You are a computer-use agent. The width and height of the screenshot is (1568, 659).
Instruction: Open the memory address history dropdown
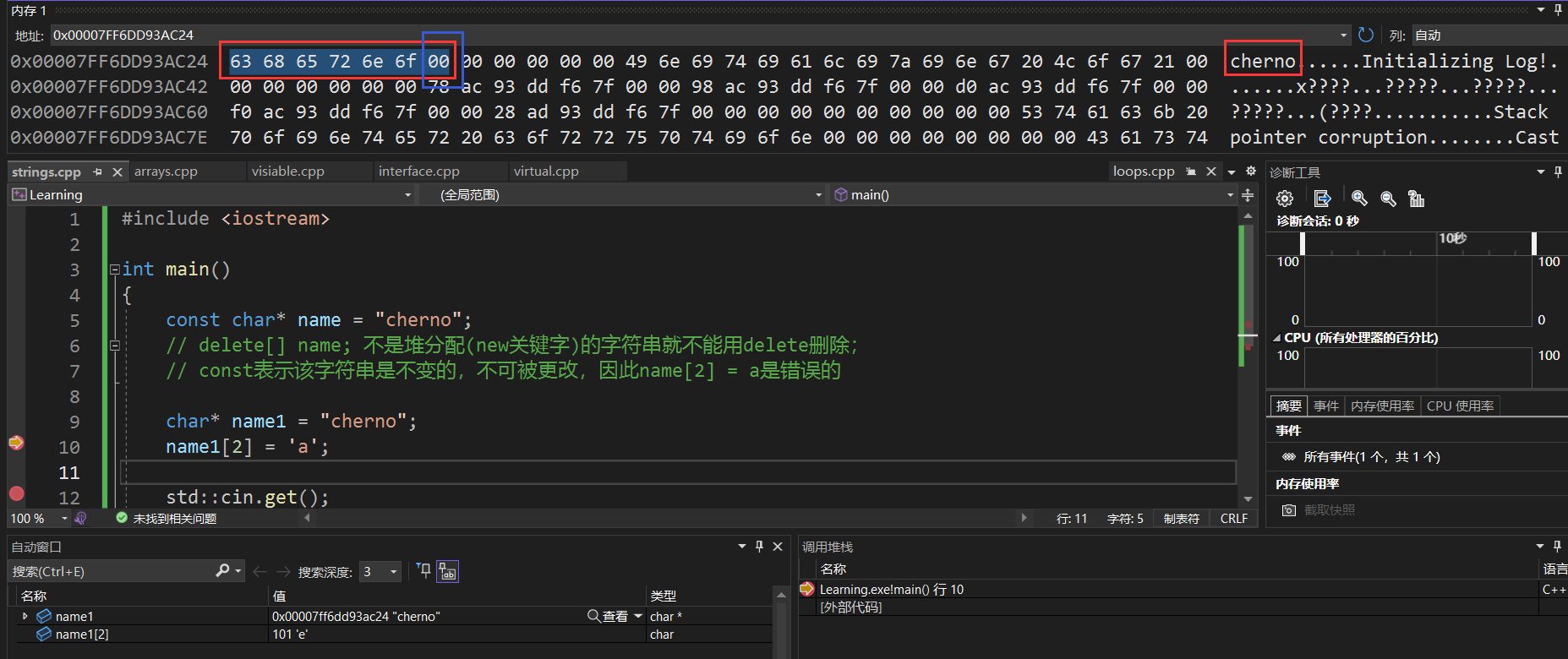(x=1343, y=35)
